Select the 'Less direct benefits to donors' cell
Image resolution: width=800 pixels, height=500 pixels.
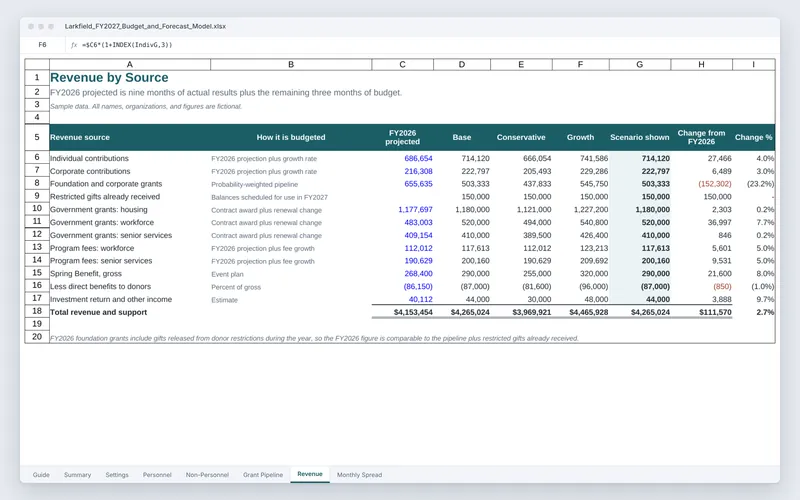click(130, 286)
